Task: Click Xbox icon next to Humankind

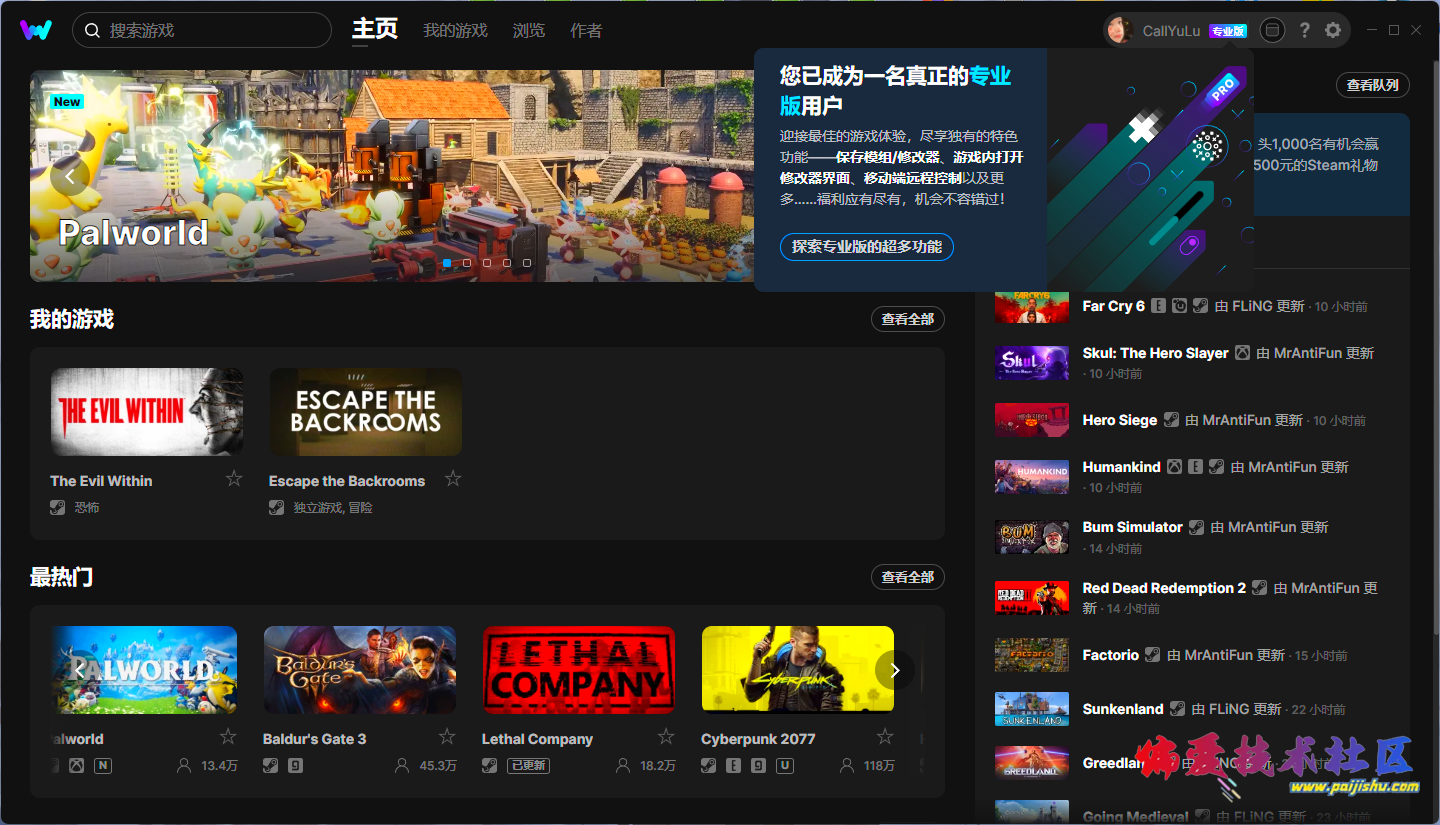Action: 1174,467
